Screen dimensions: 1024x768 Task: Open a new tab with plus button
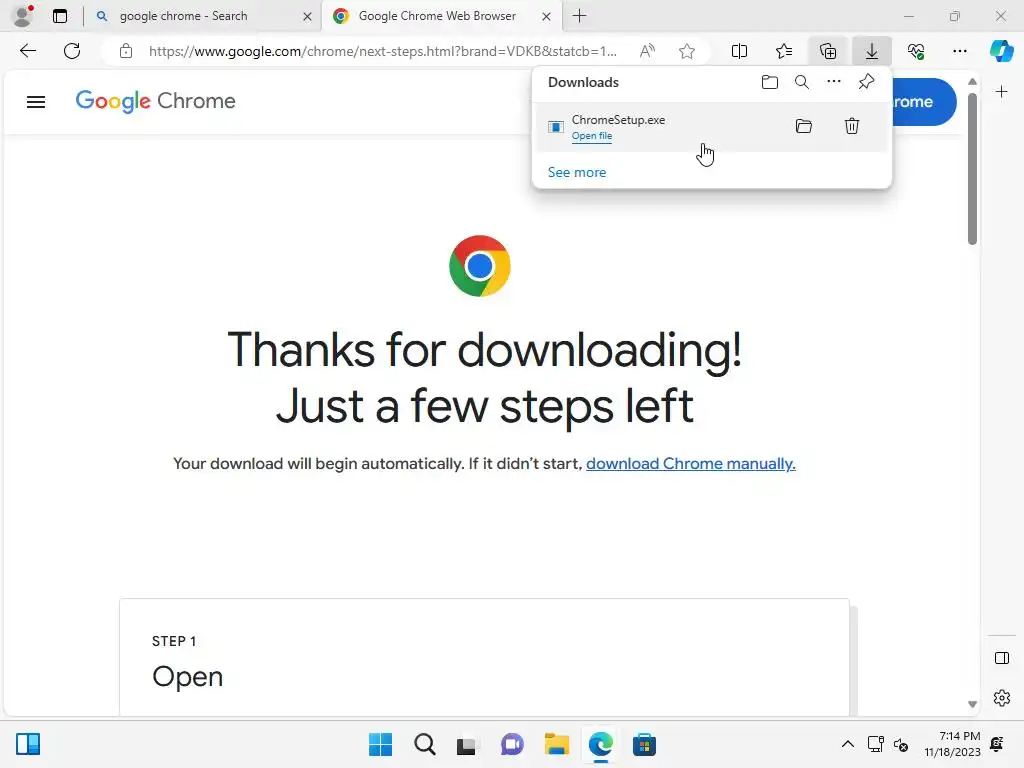pyautogui.click(x=579, y=16)
